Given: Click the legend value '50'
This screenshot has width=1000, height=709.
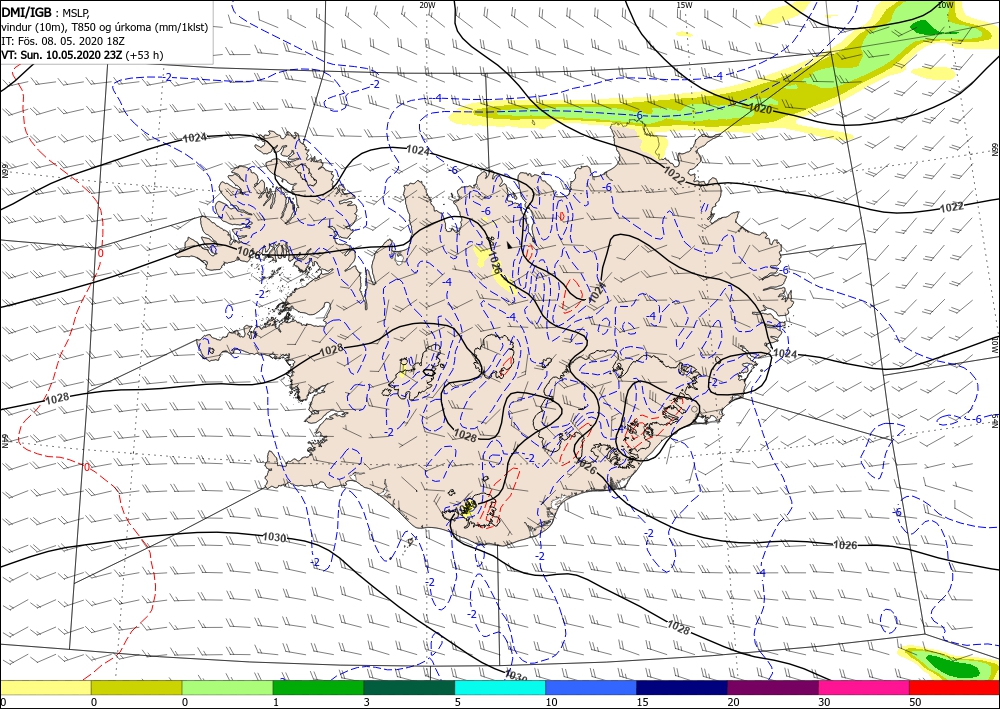Looking at the screenshot, I should click(x=915, y=702).
